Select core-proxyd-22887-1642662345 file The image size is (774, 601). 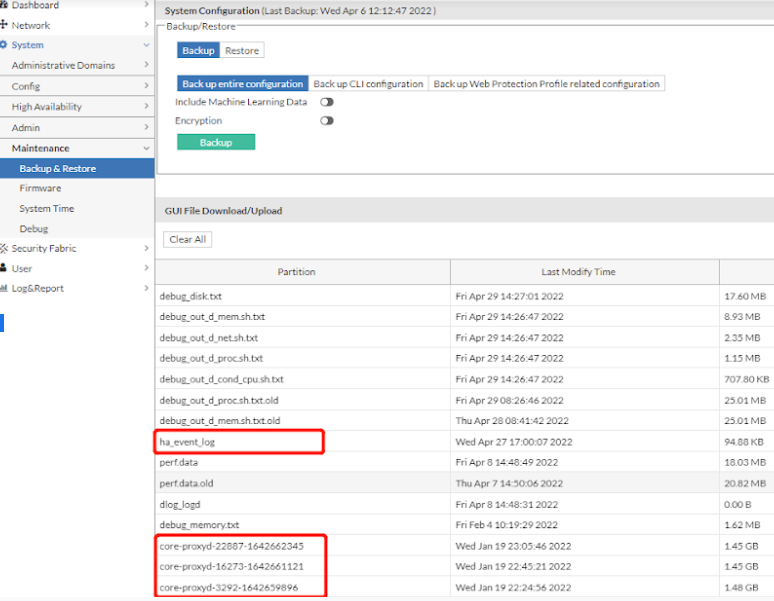pyautogui.click(x=232, y=546)
